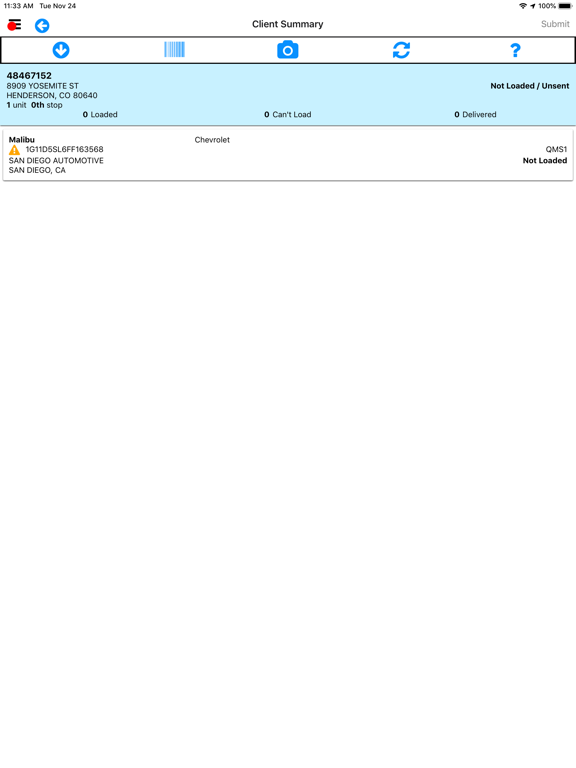Tap the 0 Delivered counter
This screenshot has width=576, height=768.
coord(475,115)
